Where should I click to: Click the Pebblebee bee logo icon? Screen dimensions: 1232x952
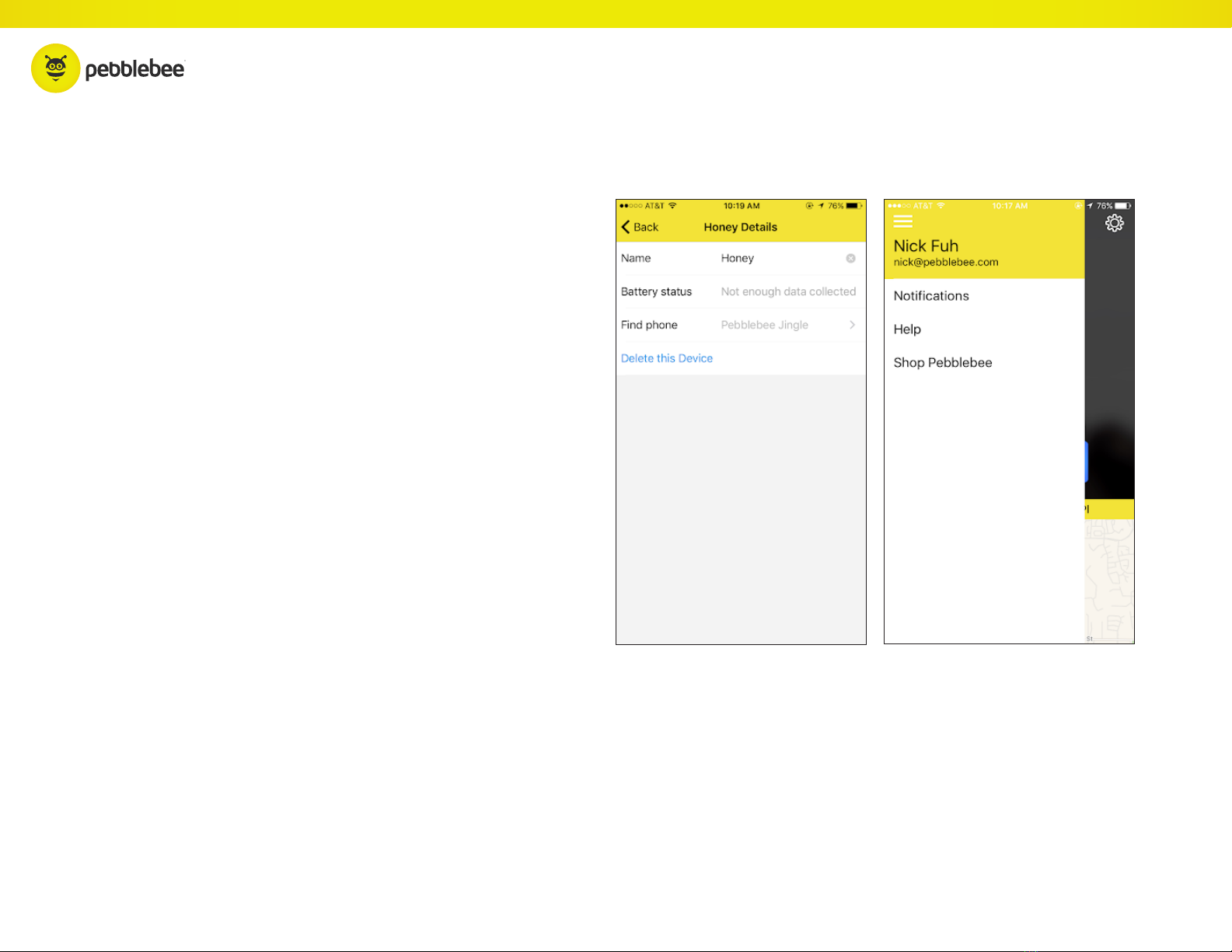tap(56, 68)
